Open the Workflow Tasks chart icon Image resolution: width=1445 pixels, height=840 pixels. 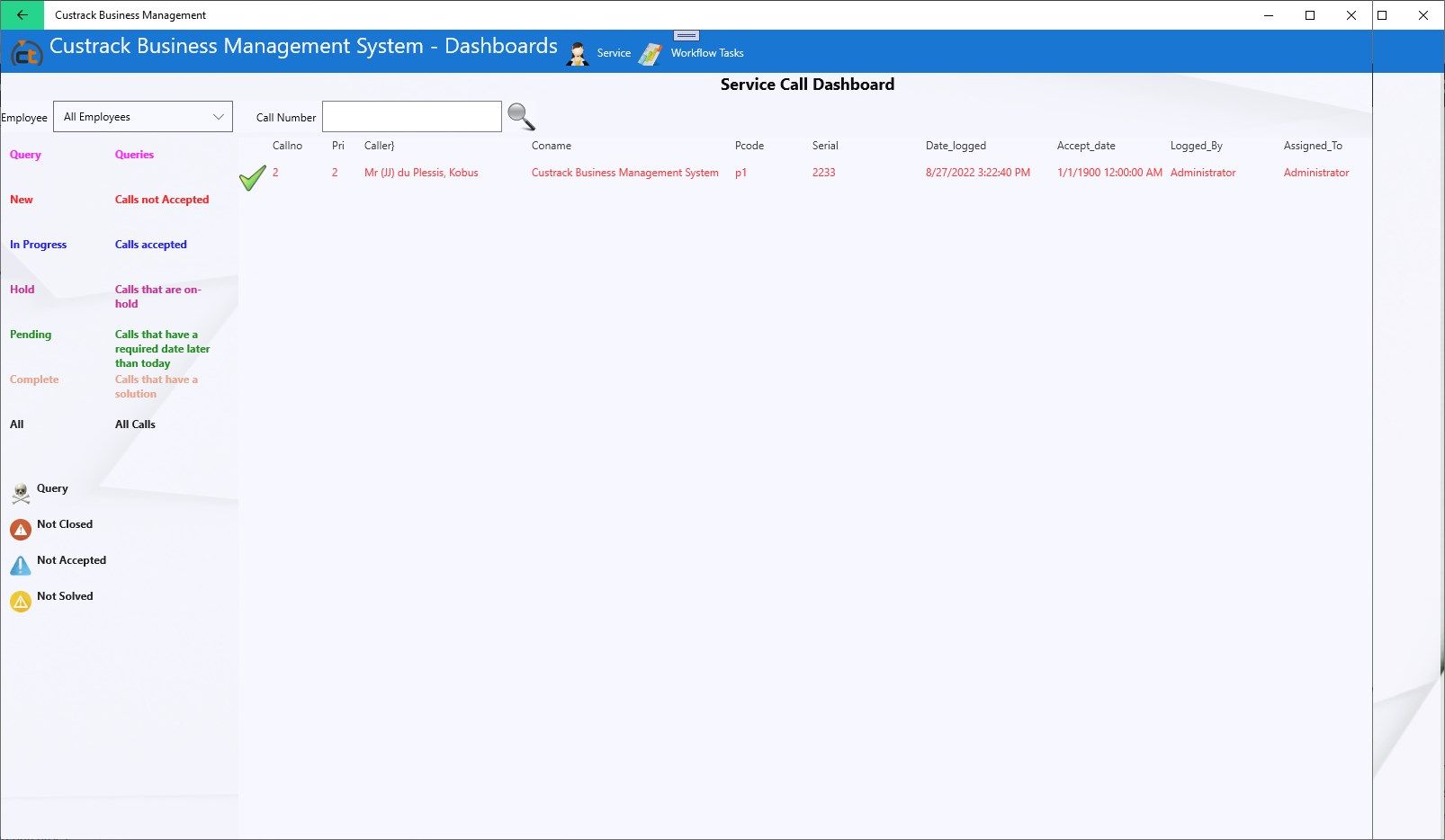click(650, 54)
